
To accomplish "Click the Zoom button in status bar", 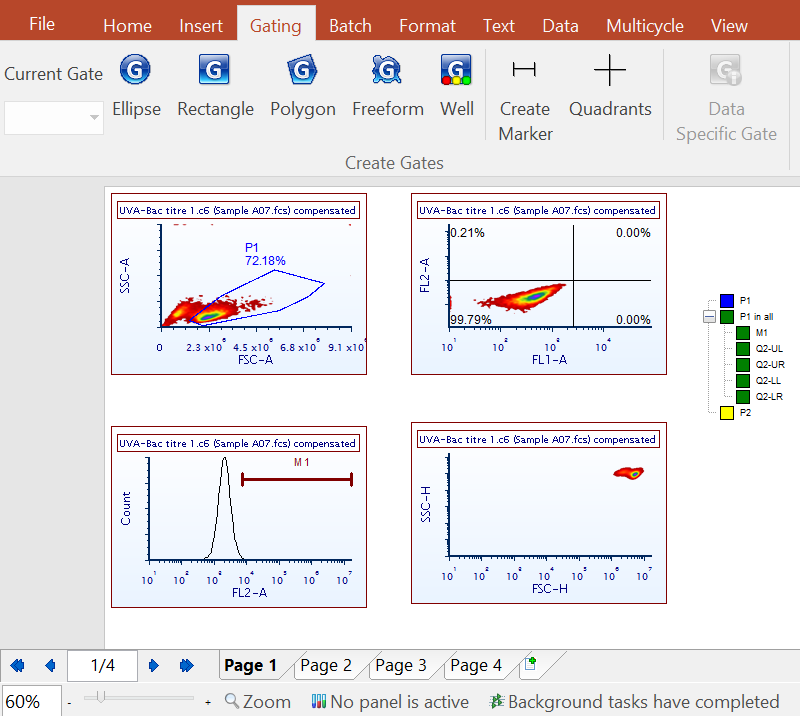I will click(x=258, y=702).
